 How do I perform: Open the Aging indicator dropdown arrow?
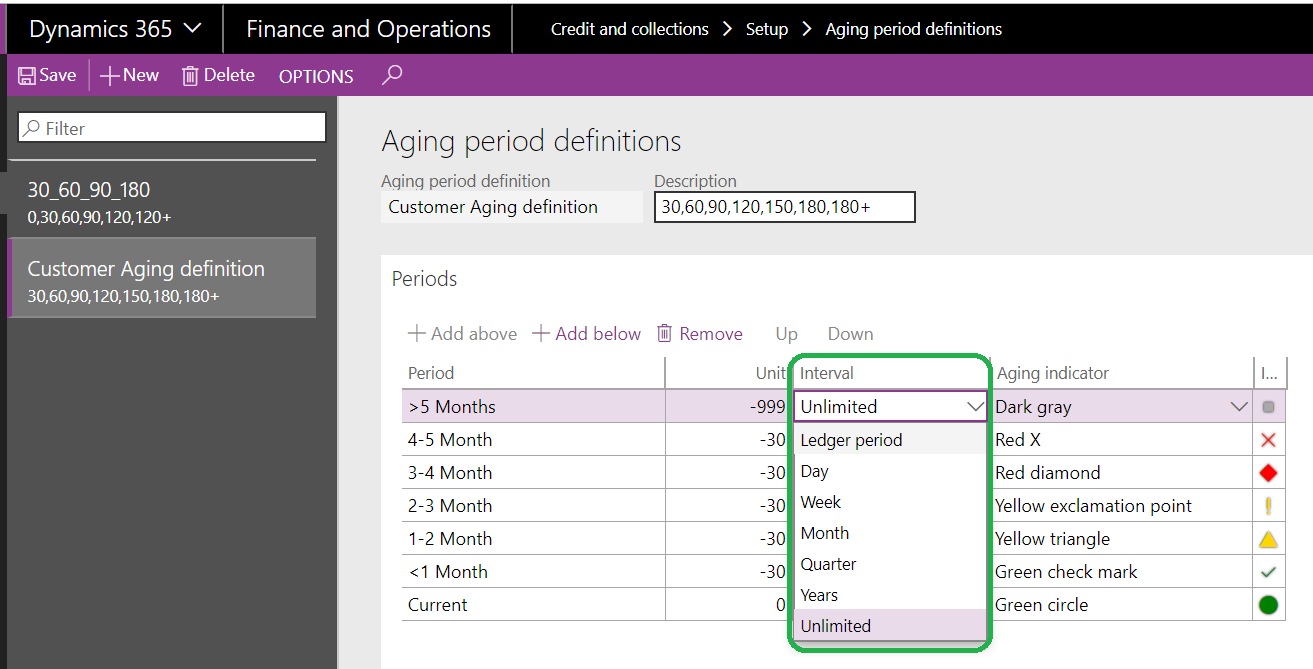point(1239,407)
